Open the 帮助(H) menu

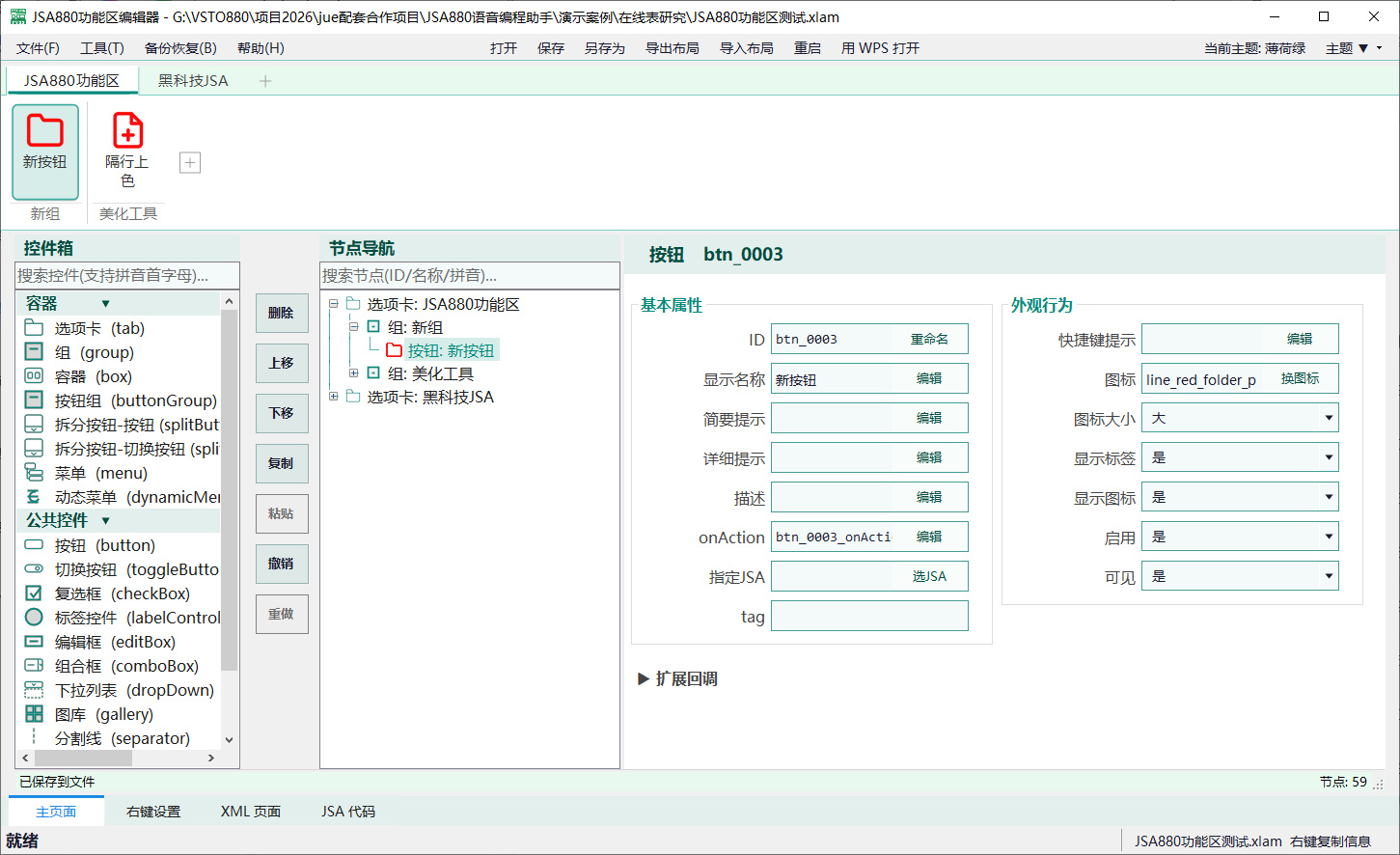tap(261, 48)
